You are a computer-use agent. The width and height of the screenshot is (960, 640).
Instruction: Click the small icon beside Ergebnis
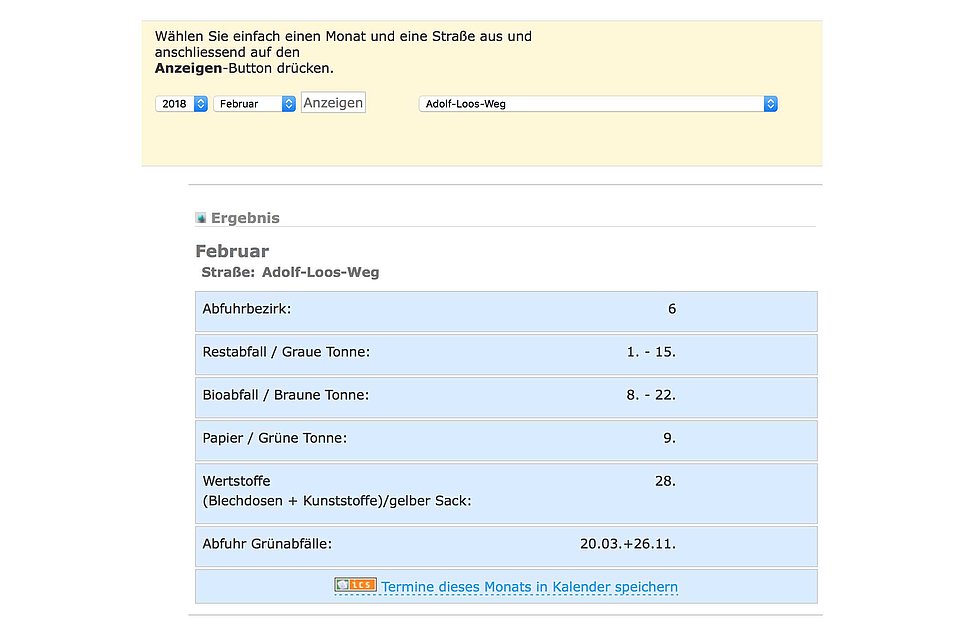[x=201, y=218]
